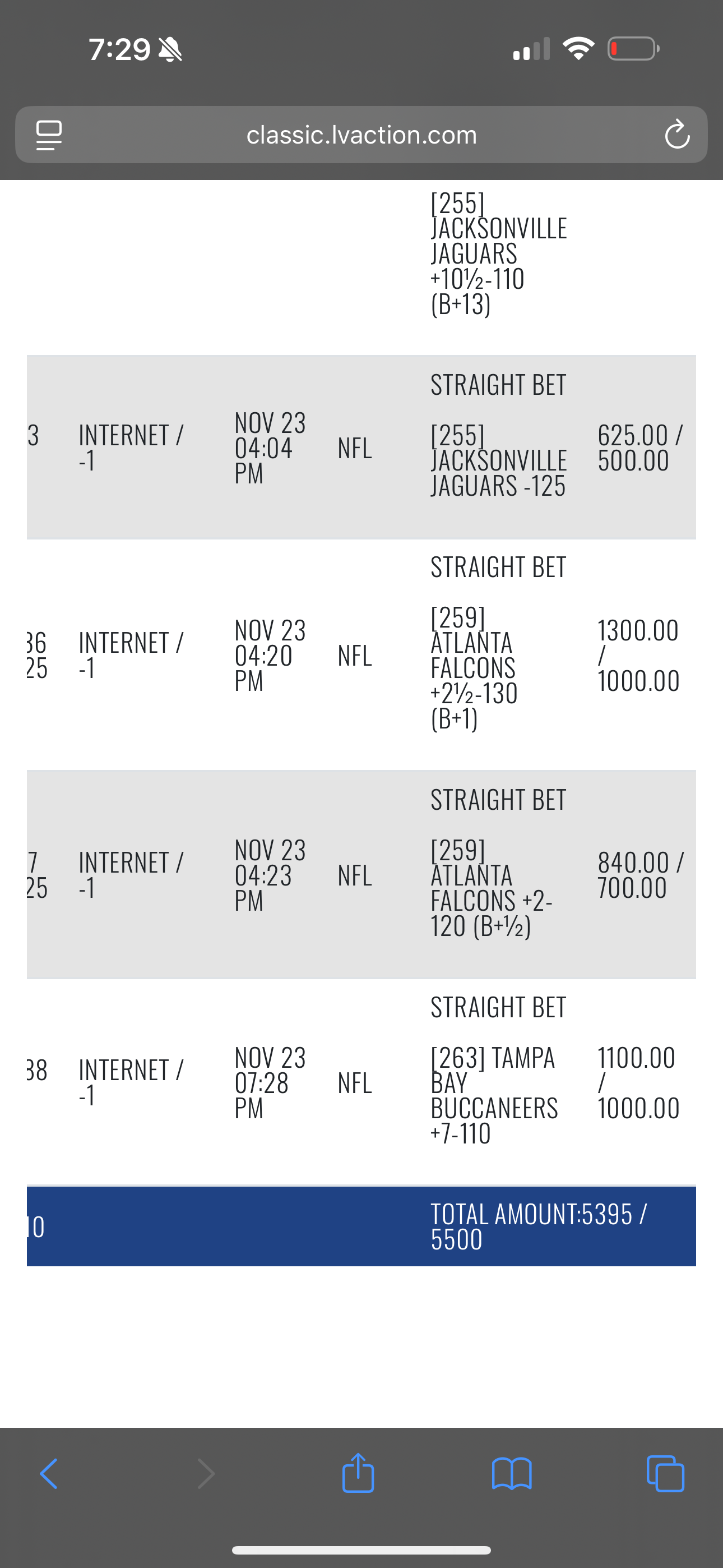Tap the silent mode bell icon

pyautogui.click(x=170, y=49)
